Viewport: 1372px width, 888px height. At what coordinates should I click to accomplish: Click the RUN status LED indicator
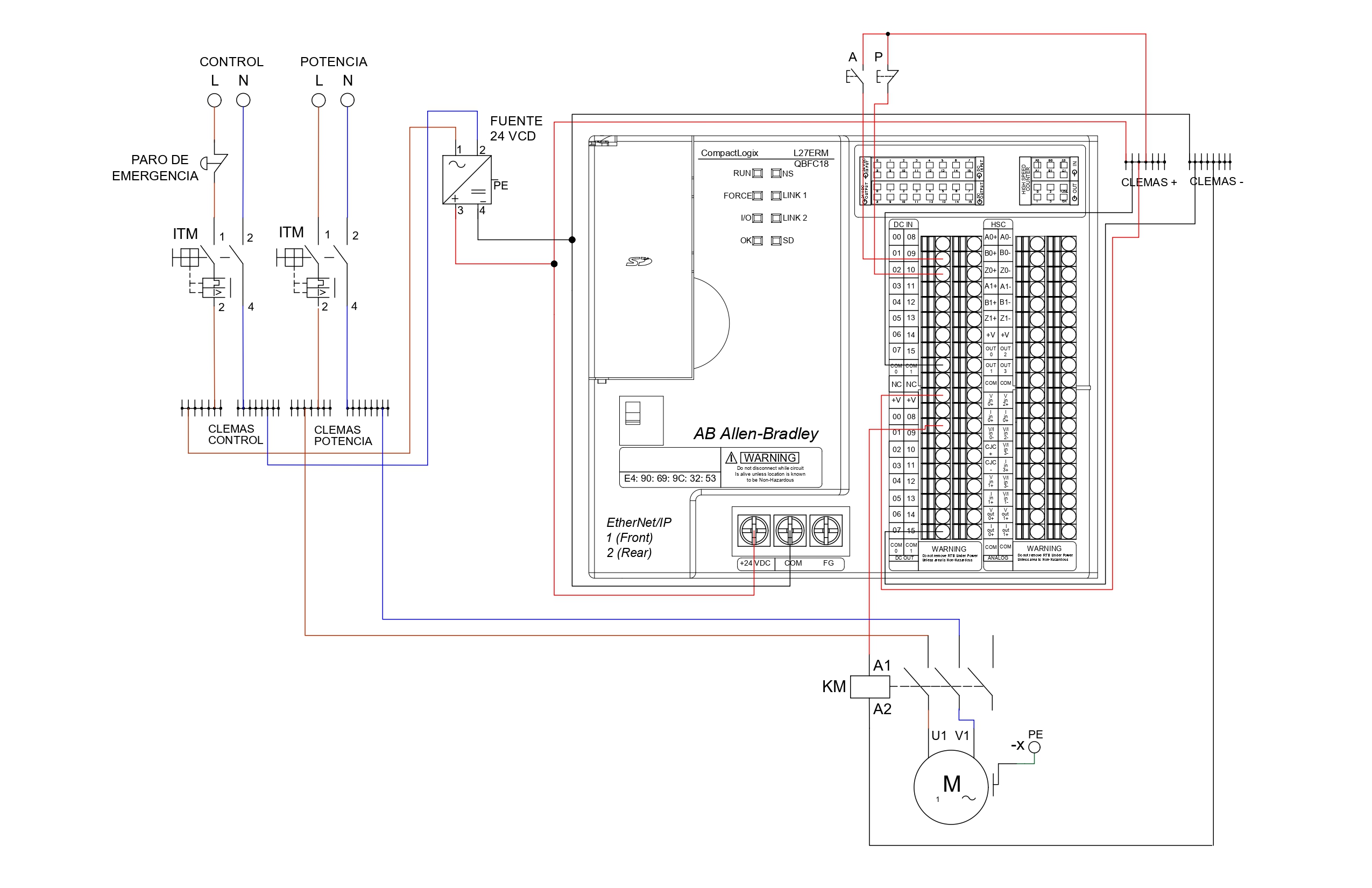(x=758, y=173)
